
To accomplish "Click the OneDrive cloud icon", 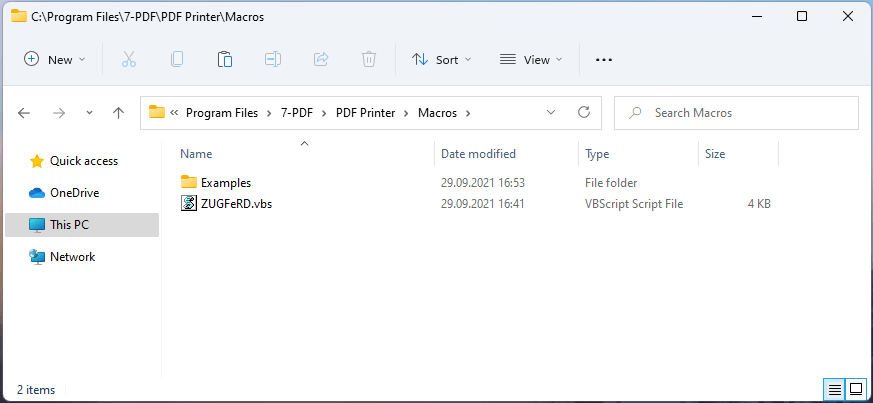I will (x=37, y=193).
